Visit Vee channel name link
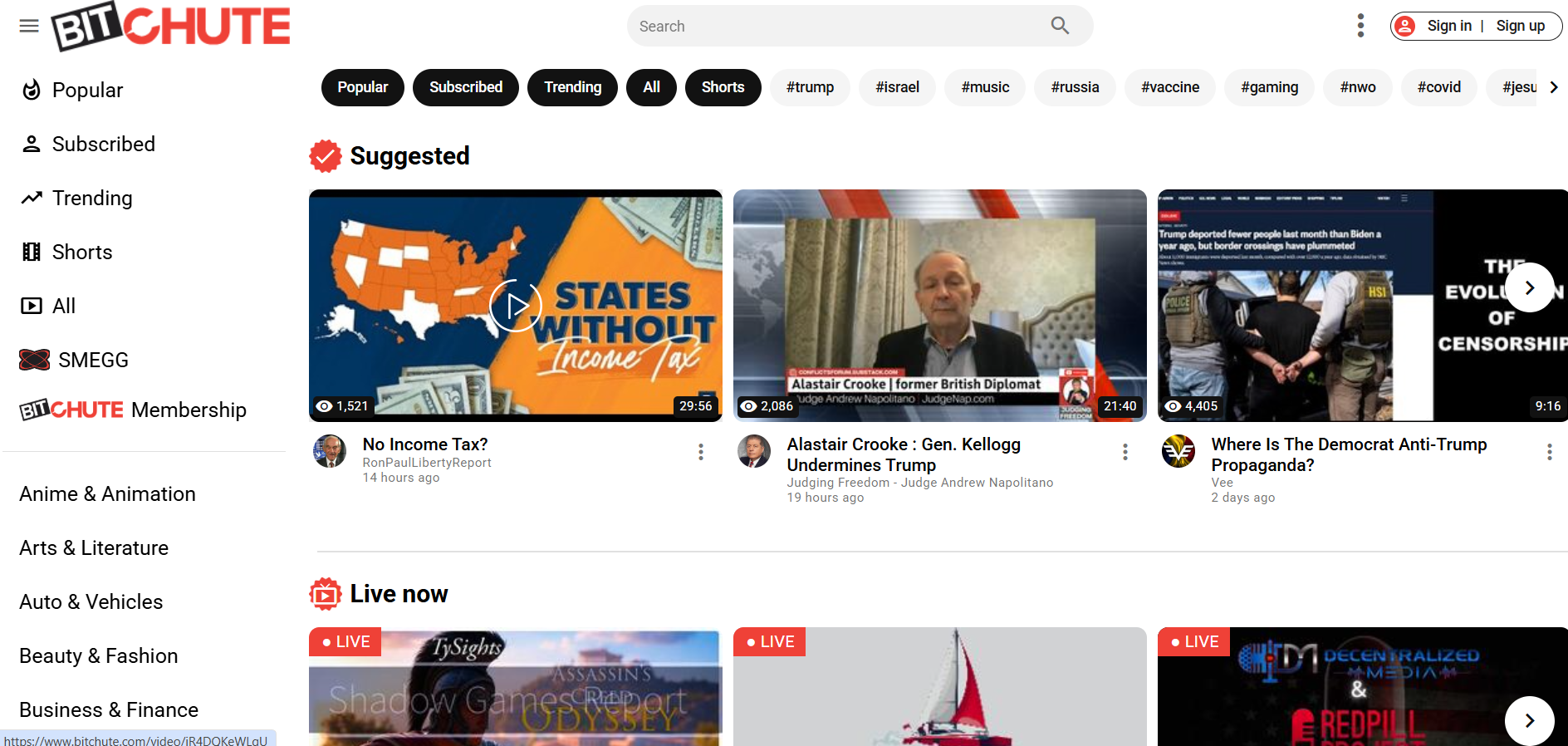This screenshot has height=746, width=1568. click(1223, 483)
